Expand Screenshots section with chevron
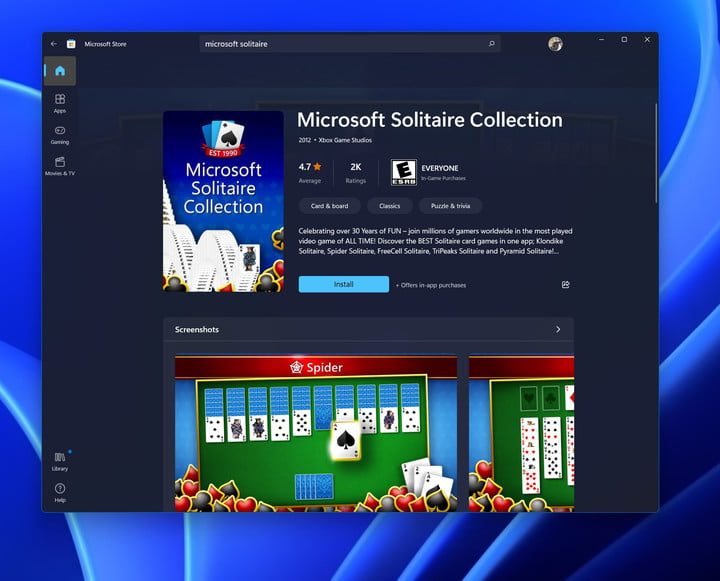 click(558, 329)
